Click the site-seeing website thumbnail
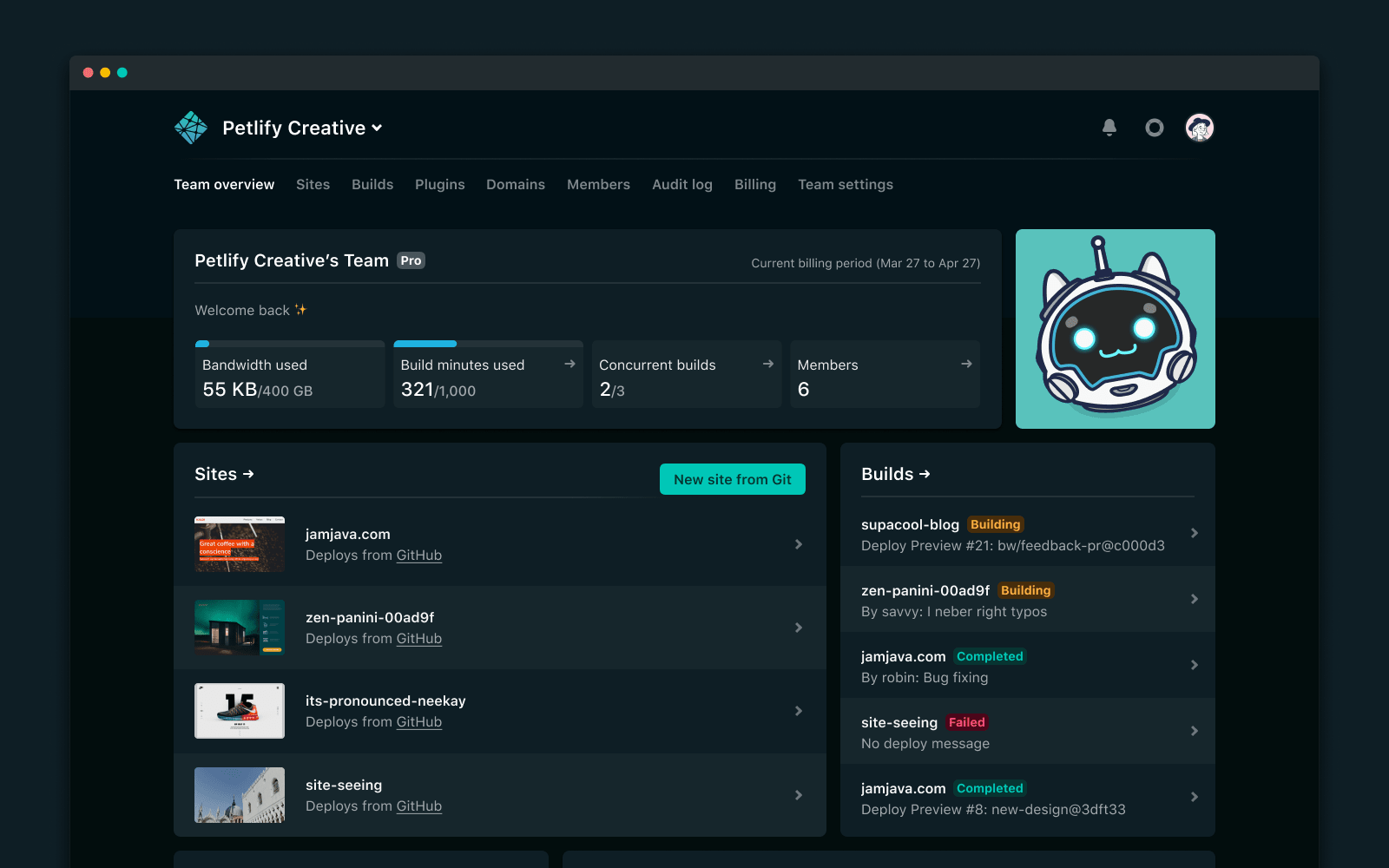1389x868 pixels. [x=240, y=794]
